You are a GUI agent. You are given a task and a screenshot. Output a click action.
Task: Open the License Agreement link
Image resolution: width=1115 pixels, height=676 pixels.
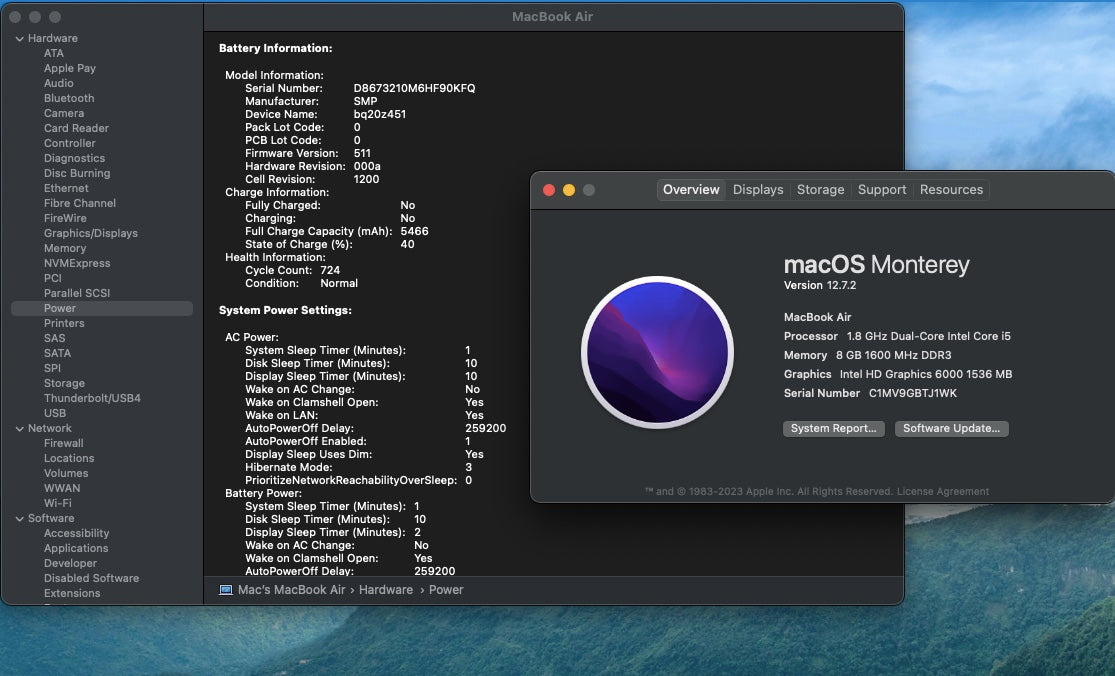(943, 492)
